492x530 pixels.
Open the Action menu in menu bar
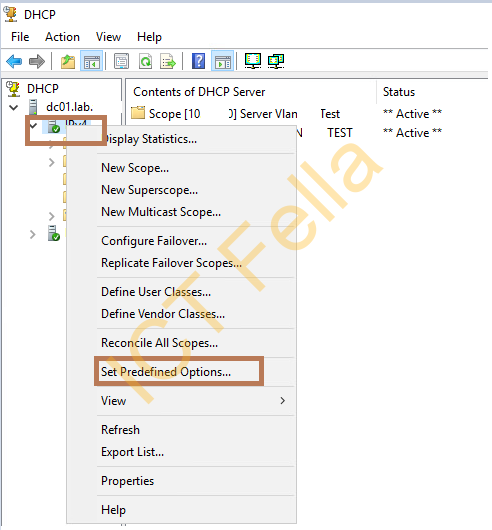click(63, 37)
